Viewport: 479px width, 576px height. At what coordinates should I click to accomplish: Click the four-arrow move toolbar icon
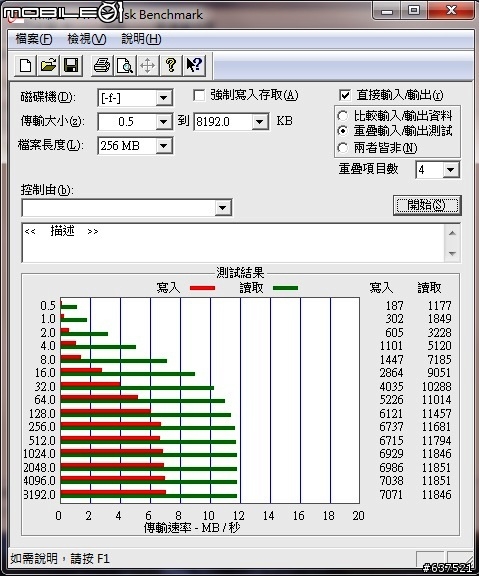pos(148,65)
